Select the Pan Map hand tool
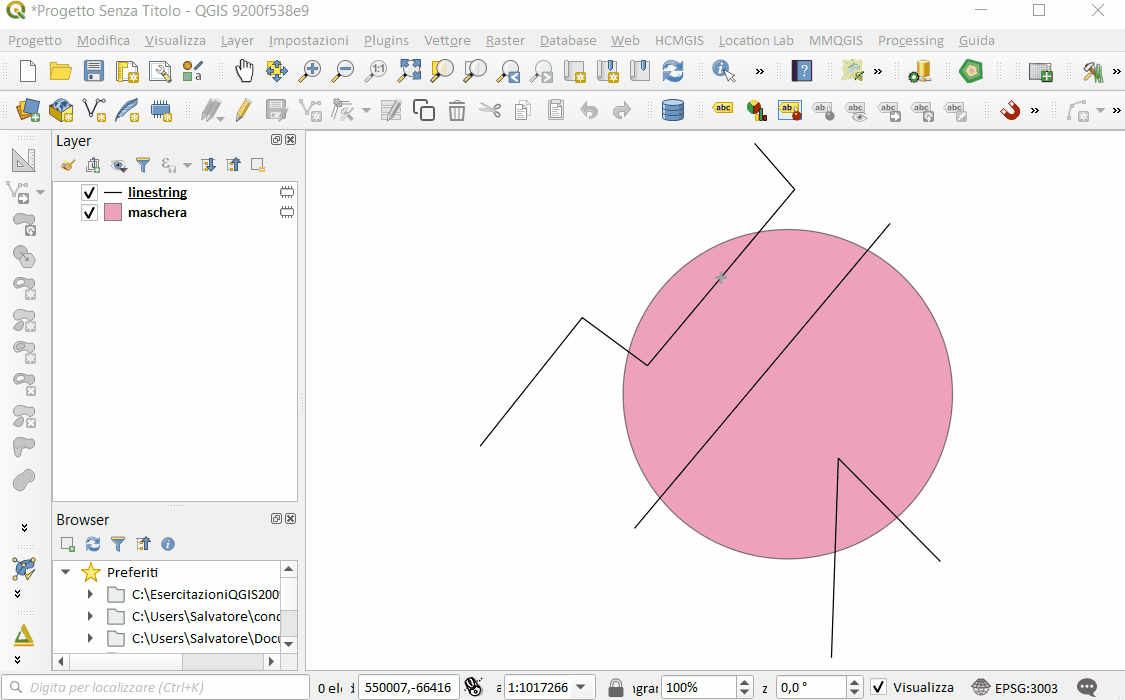 244,71
